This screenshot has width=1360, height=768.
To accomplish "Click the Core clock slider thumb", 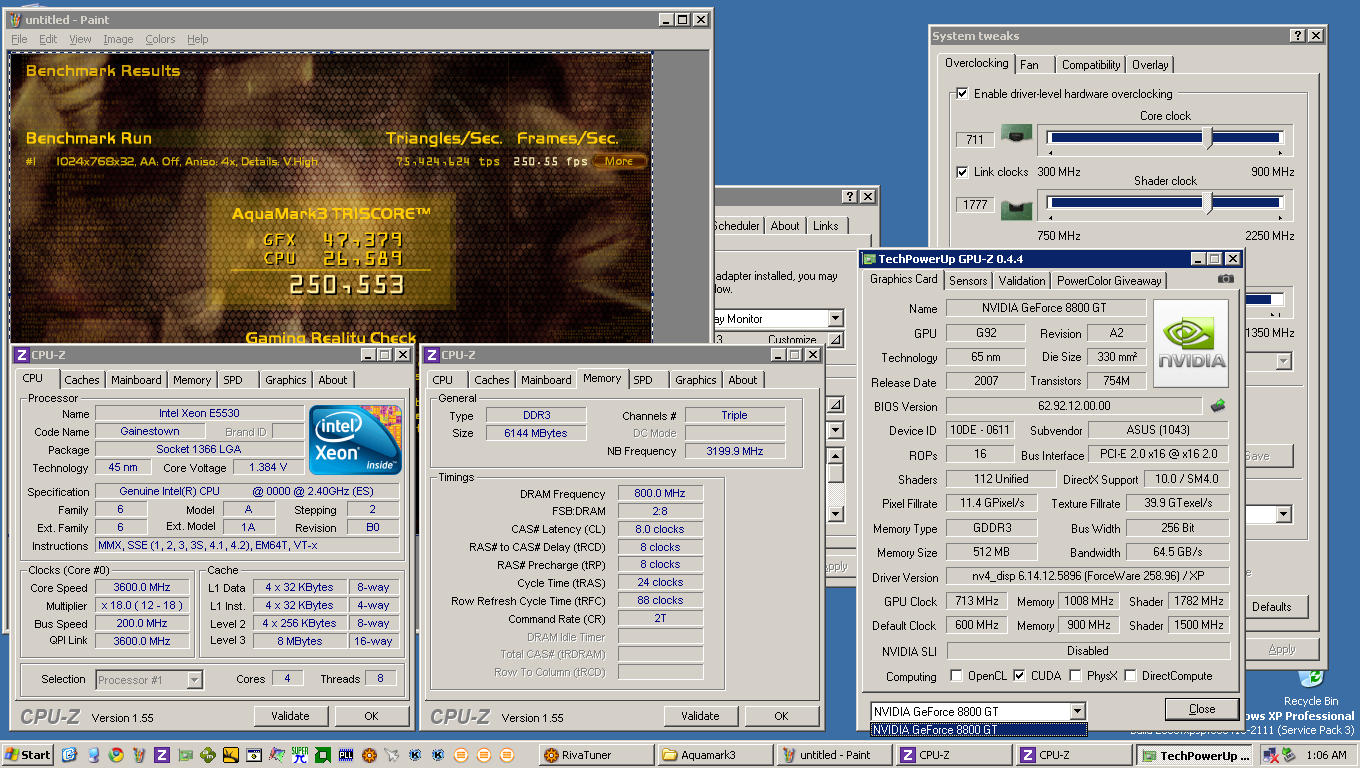I will [x=1209, y=137].
